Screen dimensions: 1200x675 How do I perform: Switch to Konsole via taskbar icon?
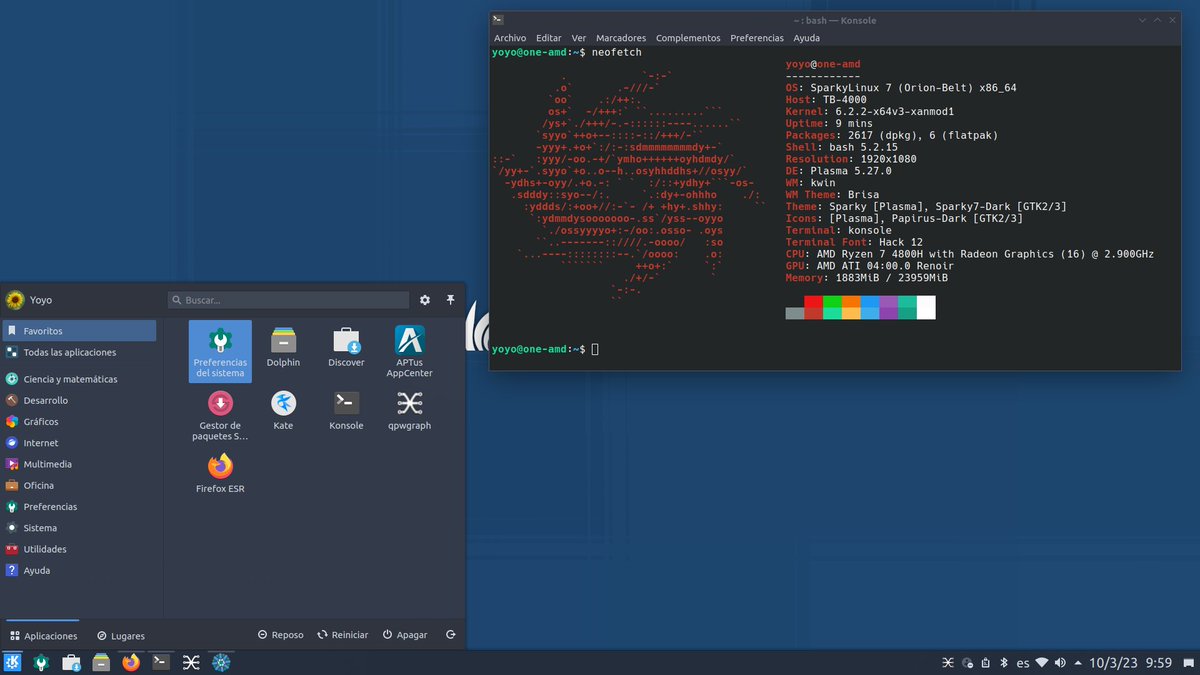pos(161,662)
